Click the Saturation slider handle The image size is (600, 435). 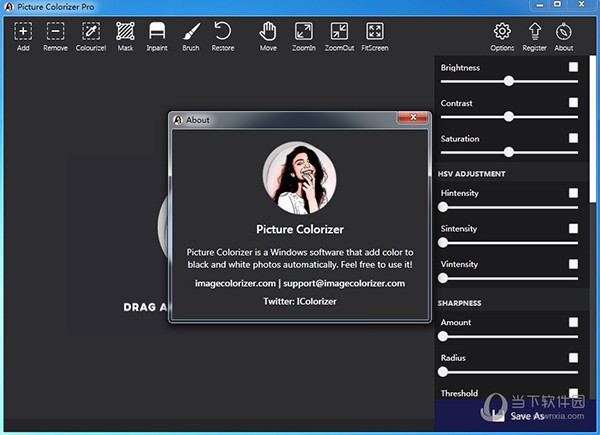click(x=509, y=152)
